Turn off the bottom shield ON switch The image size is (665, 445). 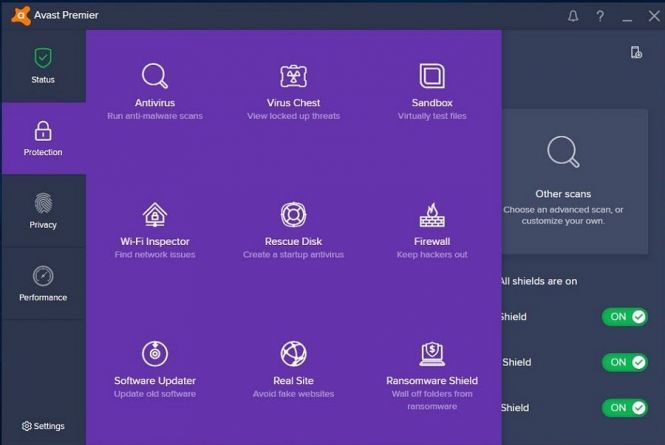(x=625, y=408)
